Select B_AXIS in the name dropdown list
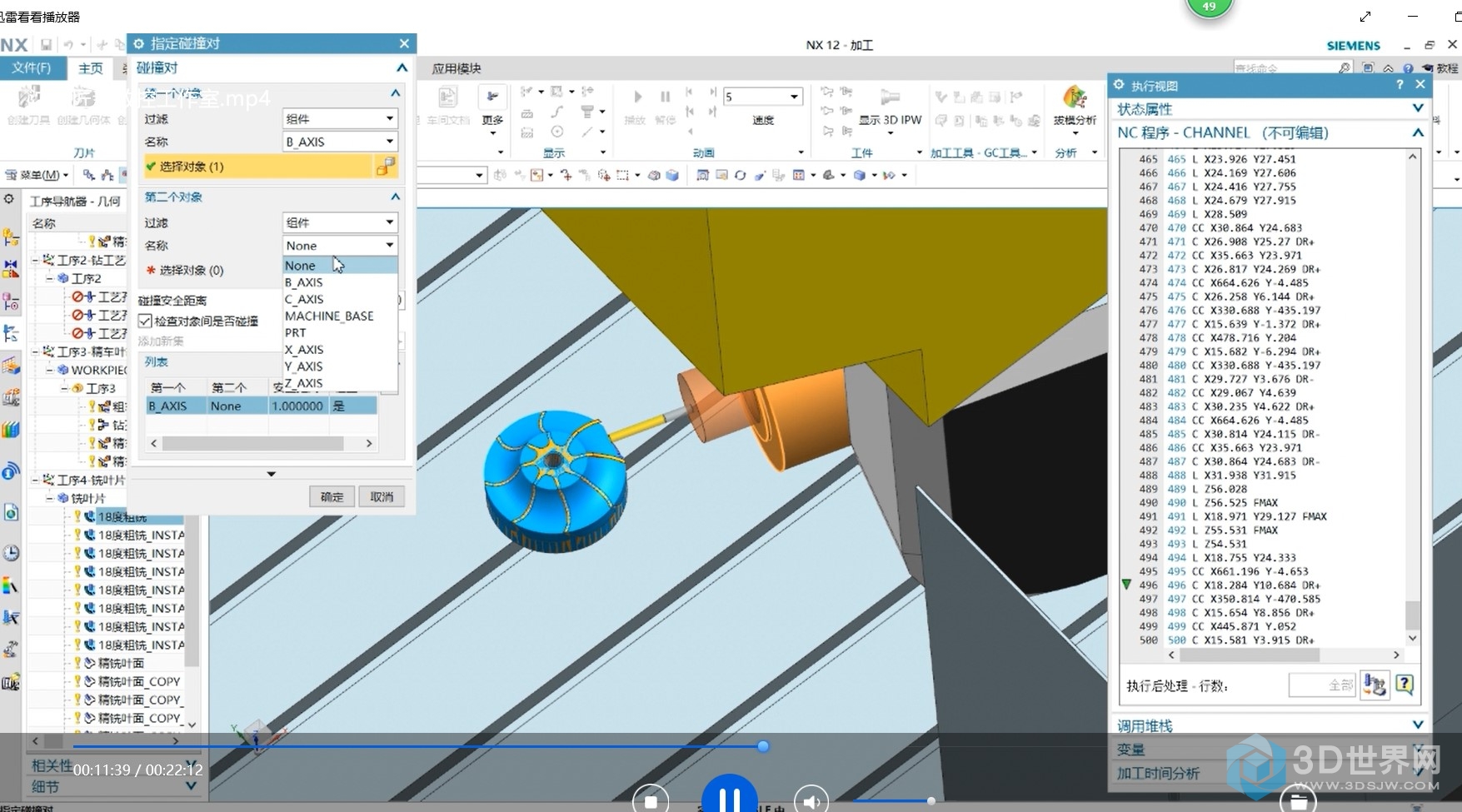The image size is (1462, 812). click(x=340, y=282)
